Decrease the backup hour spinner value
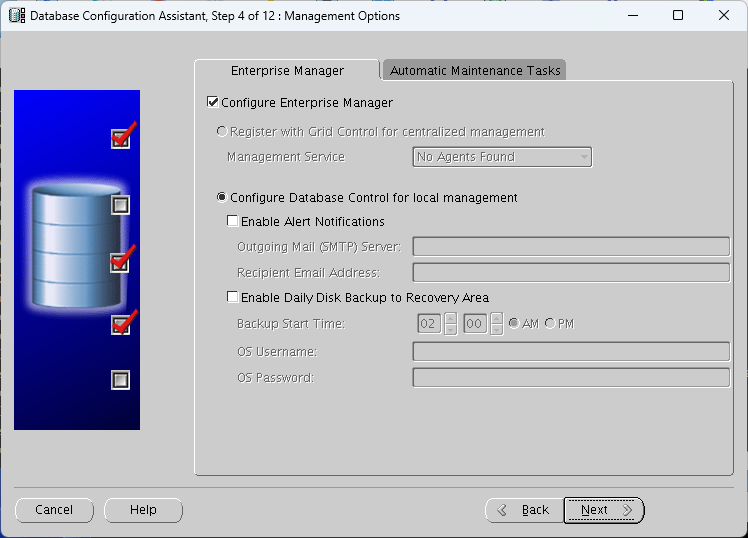Screen dimensions: 748x538 [x=450, y=330]
